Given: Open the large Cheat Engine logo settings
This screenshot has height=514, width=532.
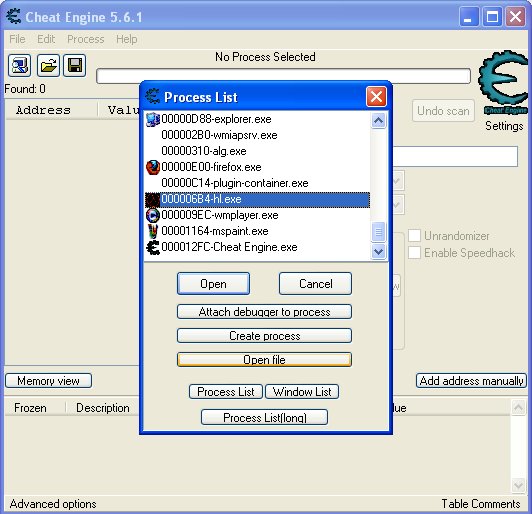Looking at the screenshot, I should 503,82.
